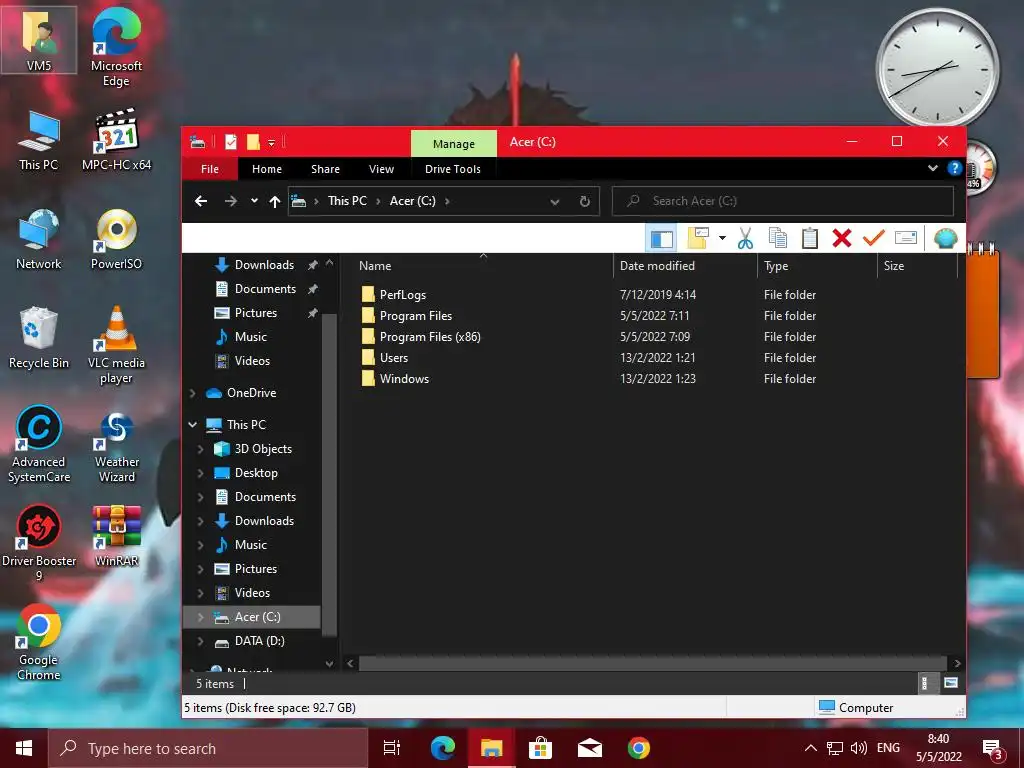Click the horizontal scrollbar in file list

pyautogui.click(x=652, y=664)
